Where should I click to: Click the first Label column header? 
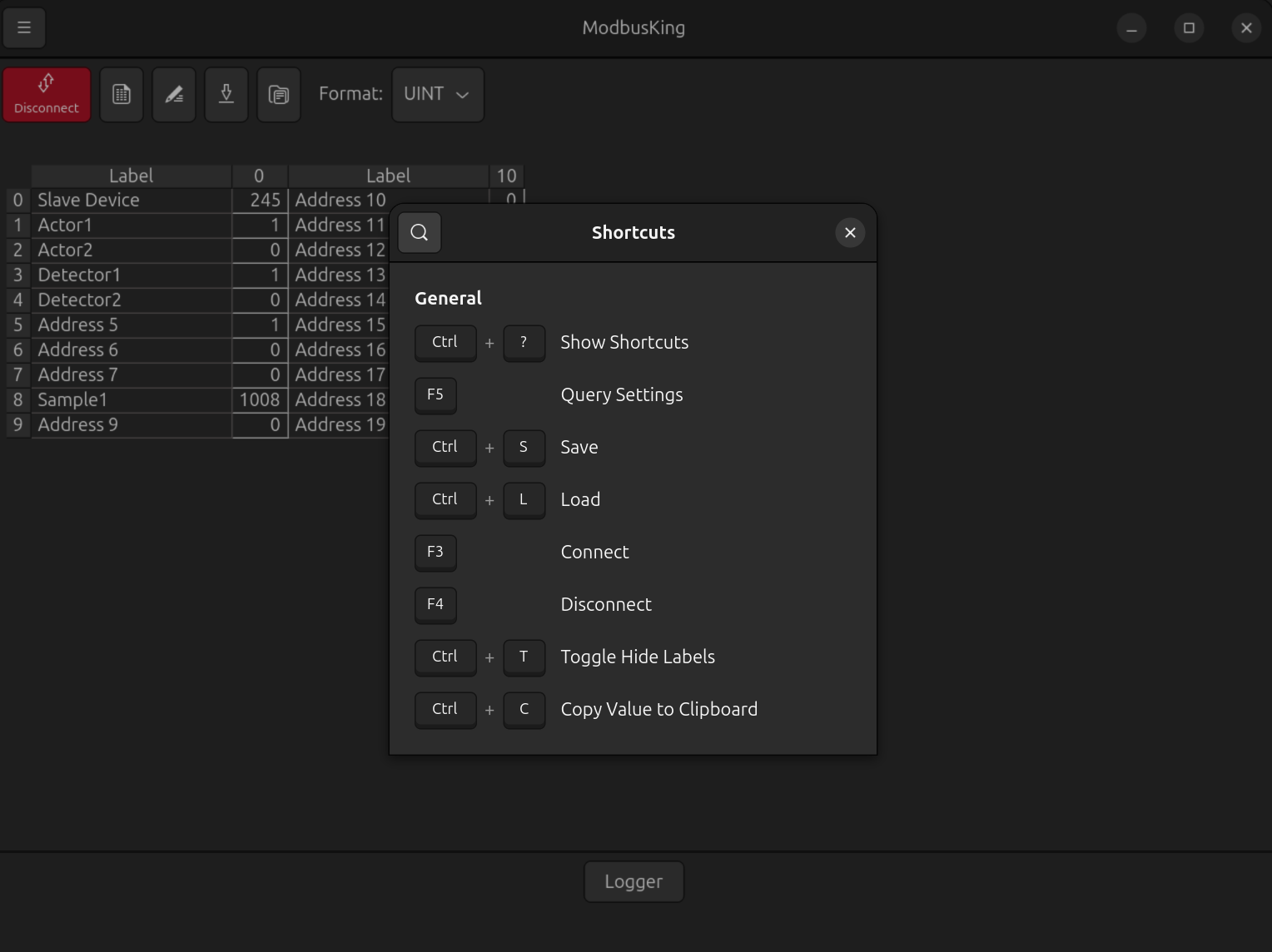132,176
